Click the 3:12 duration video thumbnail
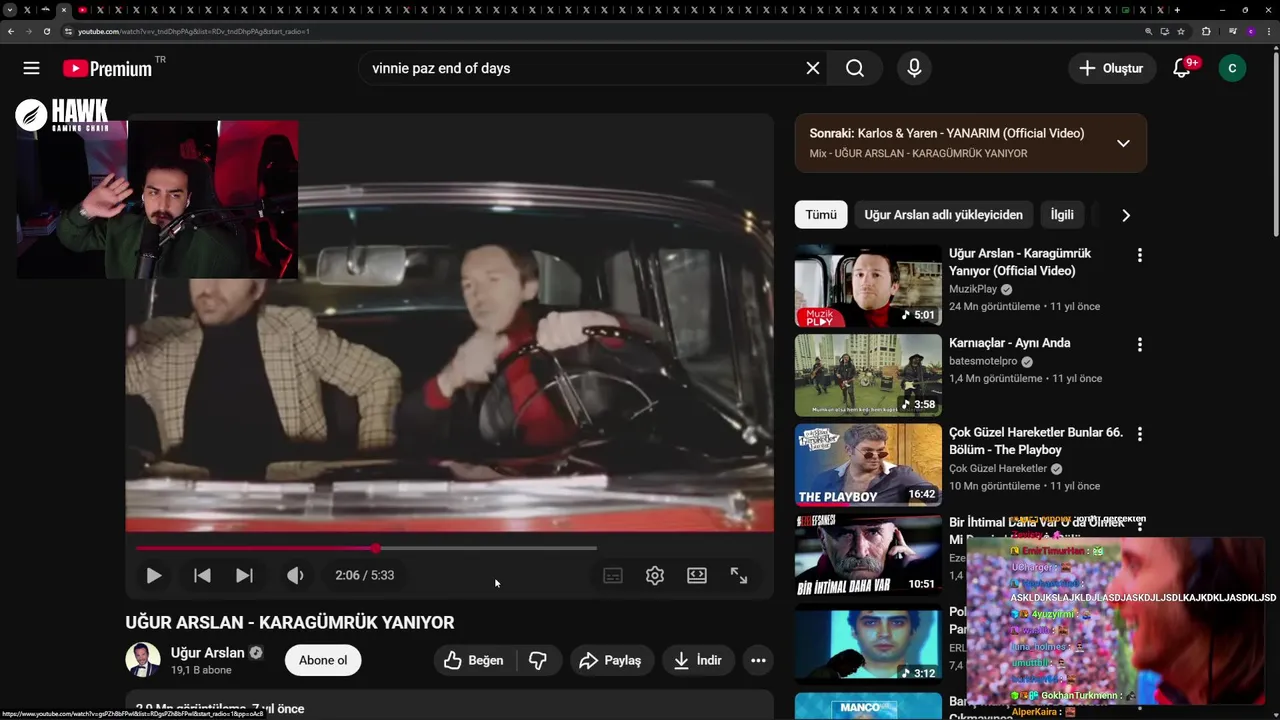Screen dimensions: 1280x720 [868, 643]
